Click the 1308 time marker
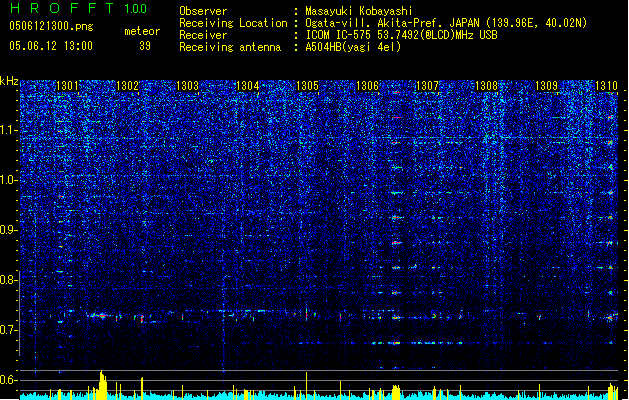This screenshot has height=400, width=629. click(487, 86)
